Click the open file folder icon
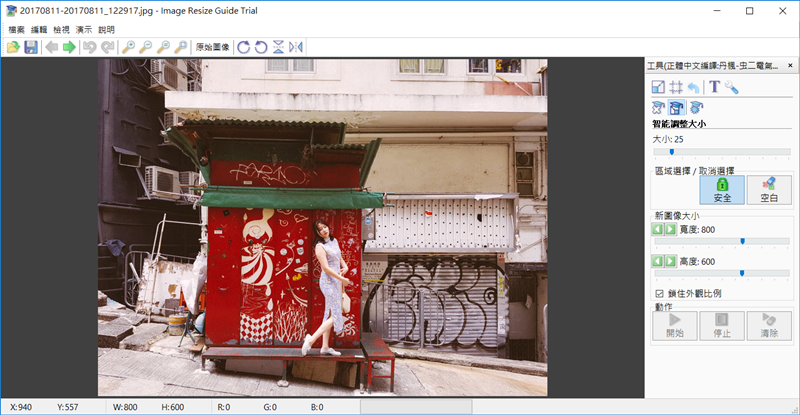 tap(13, 47)
